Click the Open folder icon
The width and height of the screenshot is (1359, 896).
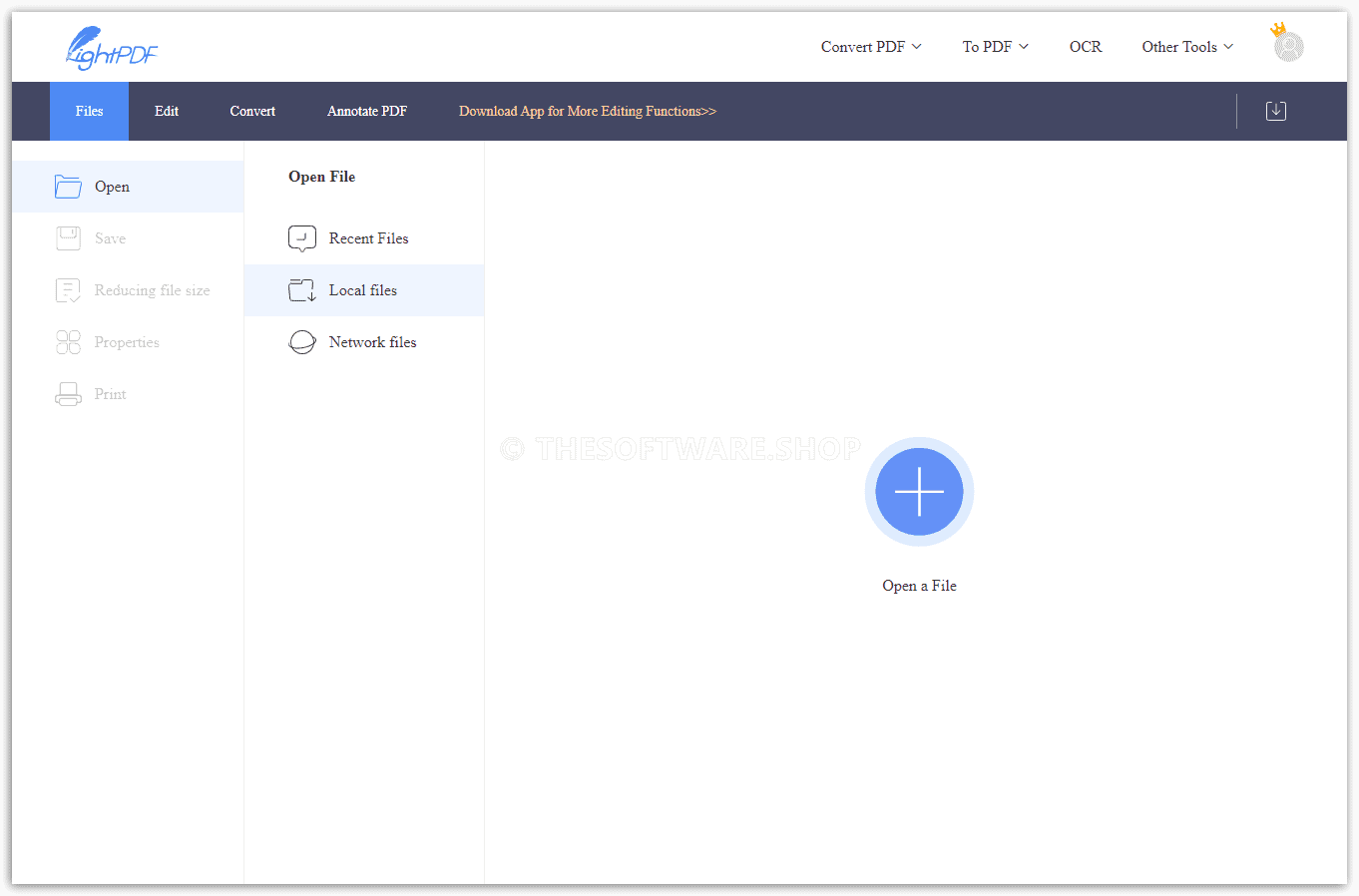68,187
